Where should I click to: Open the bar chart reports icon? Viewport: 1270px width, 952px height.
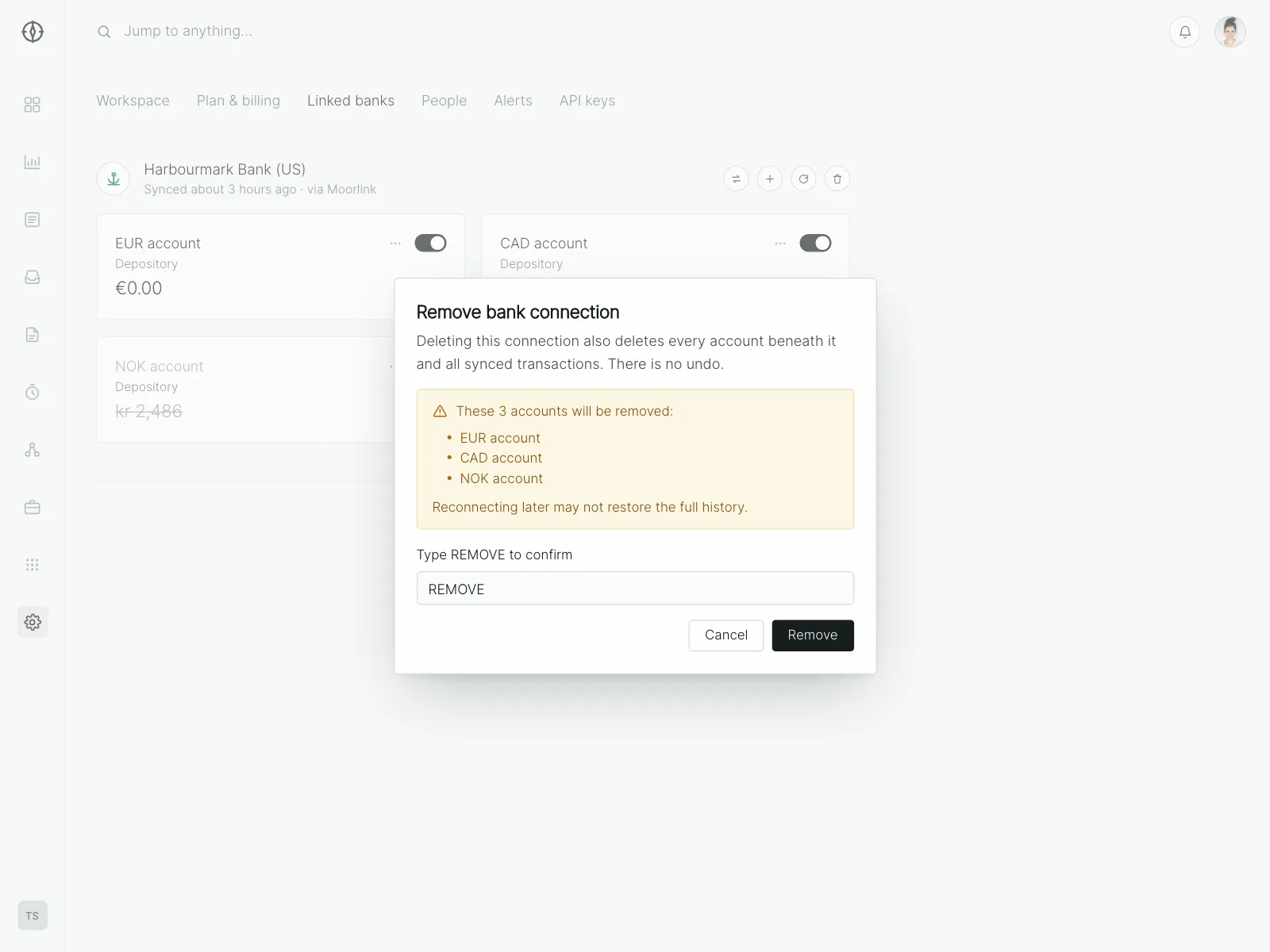32,163
